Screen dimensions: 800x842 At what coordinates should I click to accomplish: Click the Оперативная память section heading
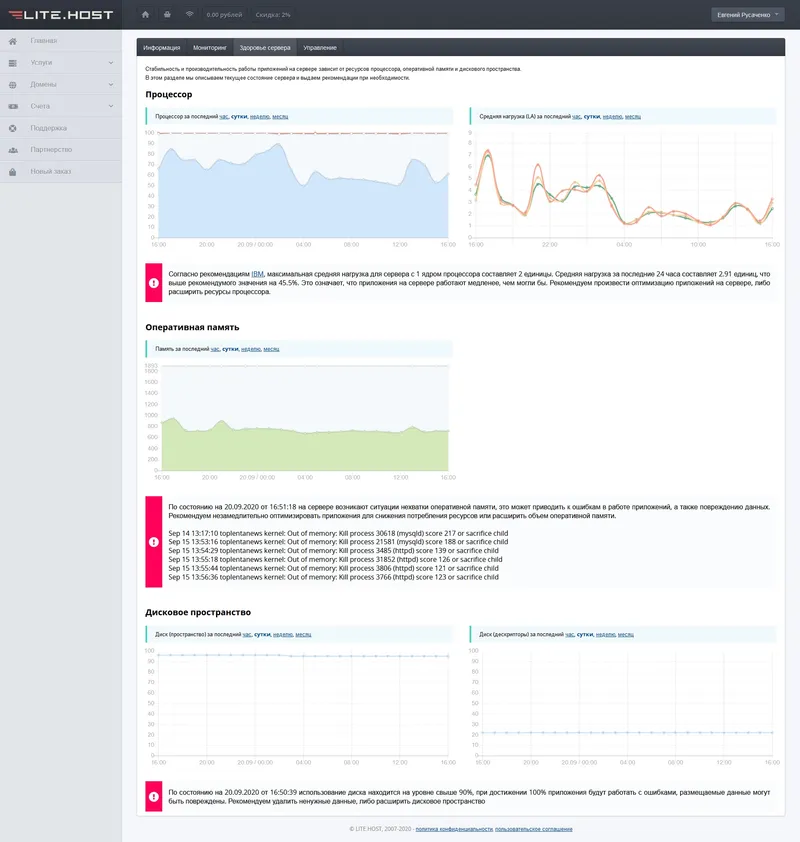point(192,328)
